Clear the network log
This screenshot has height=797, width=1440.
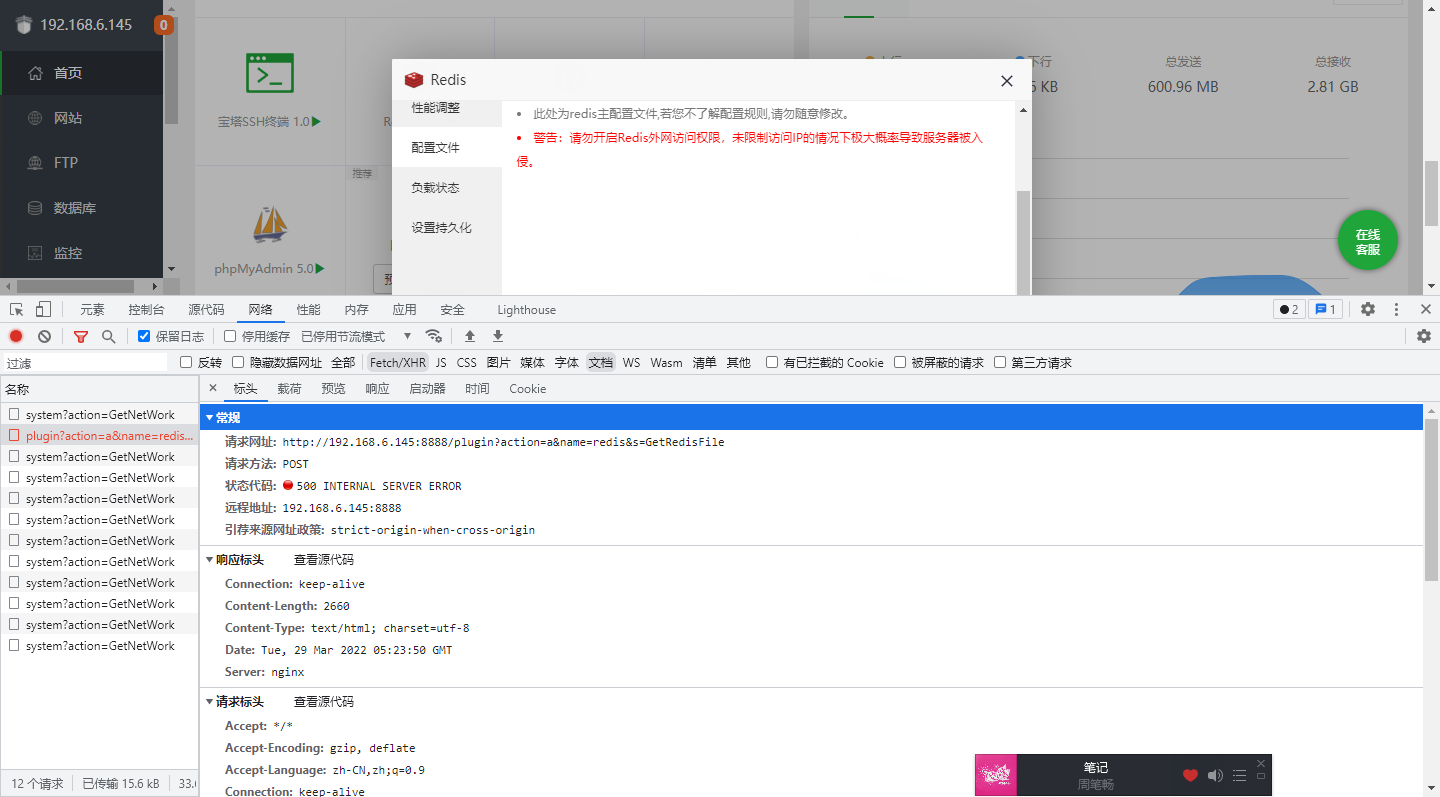(44, 337)
